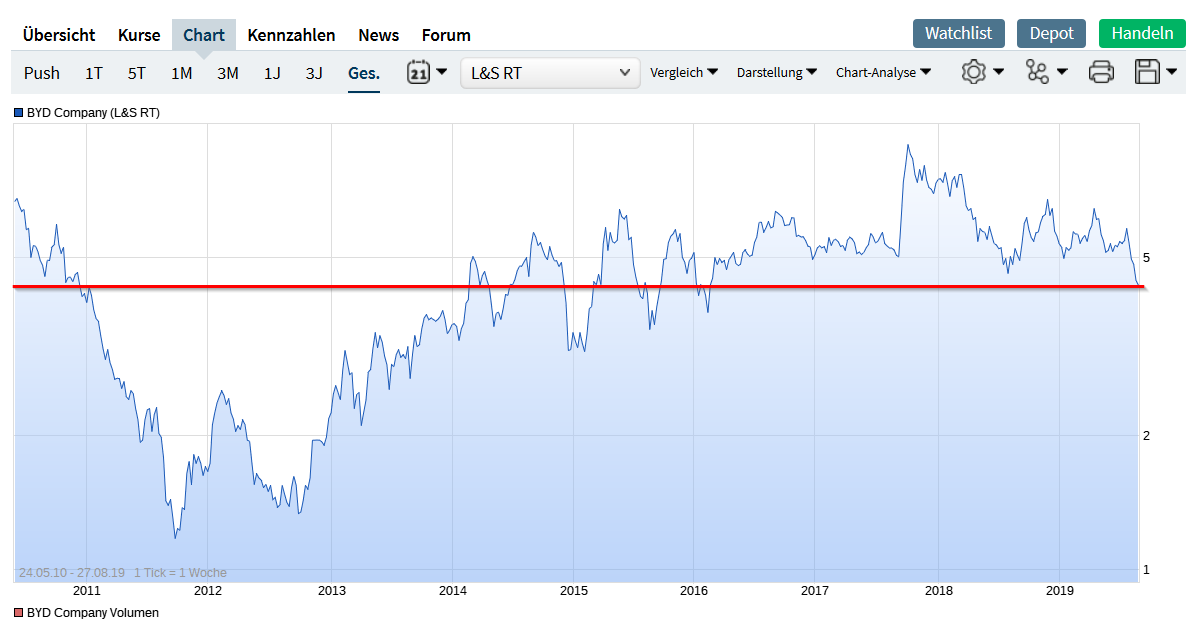Select the 1T time range
The width and height of the screenshot is (1192, 620).
point(94,73)
